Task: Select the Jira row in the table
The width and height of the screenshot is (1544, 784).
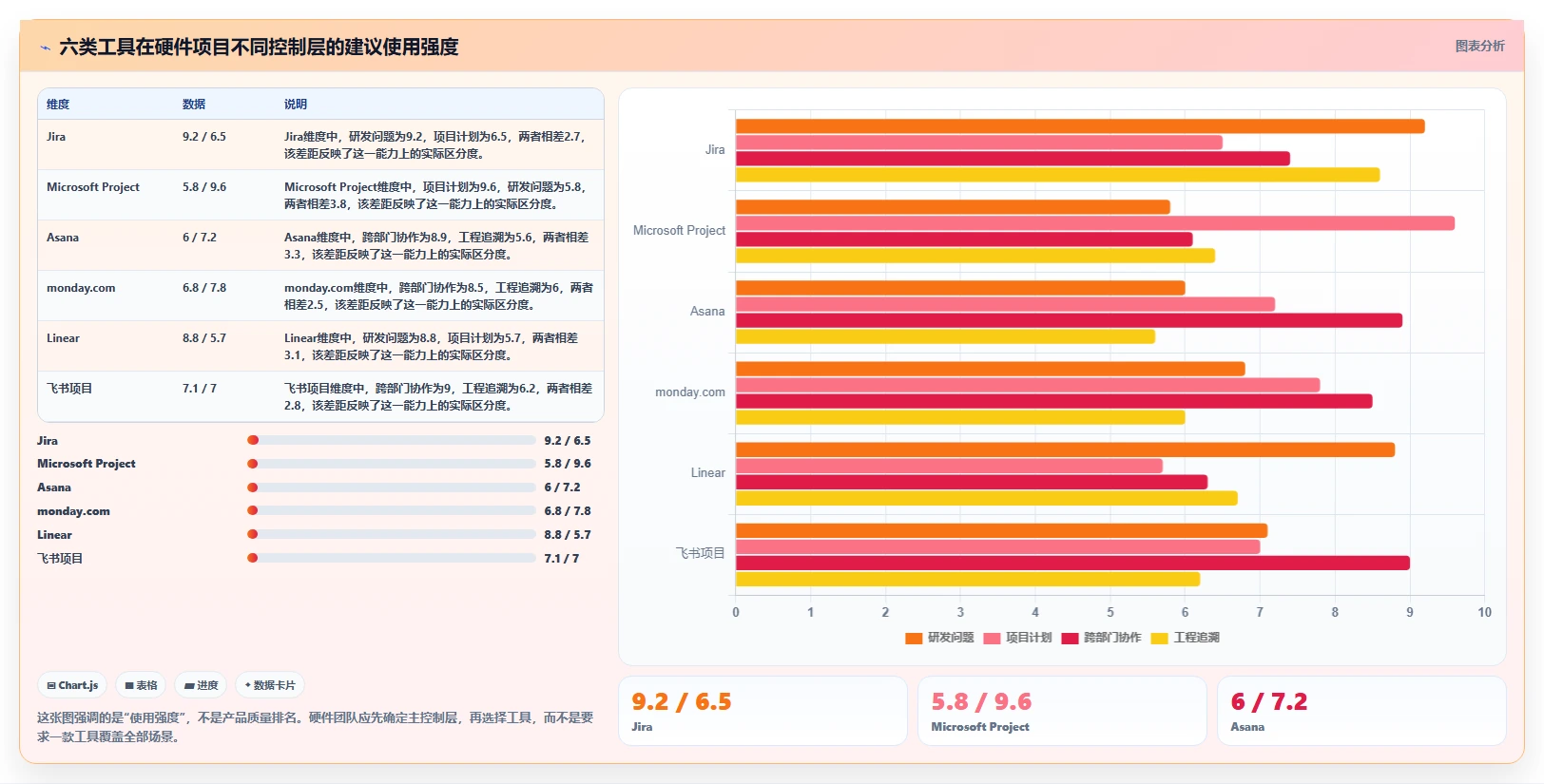Action: point(320,144)
